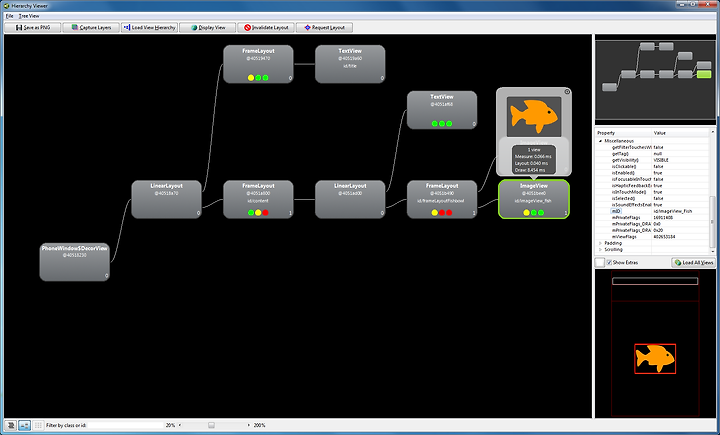This screenshot has width=720, height=435.
Task: Select the TextView @4051af68 node
Action: click(442, 110)
